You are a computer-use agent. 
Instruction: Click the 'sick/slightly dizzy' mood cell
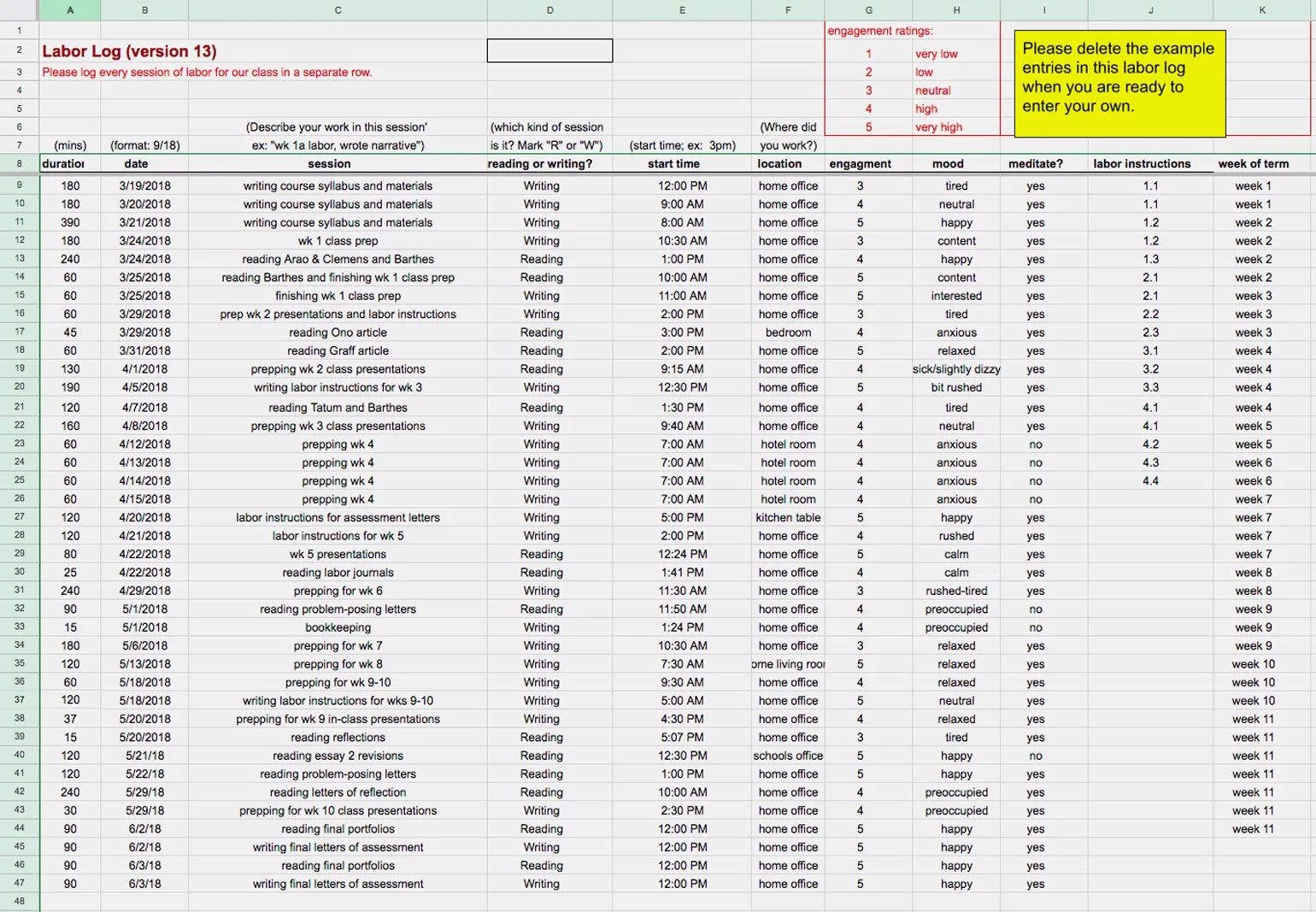click(956, 369)
